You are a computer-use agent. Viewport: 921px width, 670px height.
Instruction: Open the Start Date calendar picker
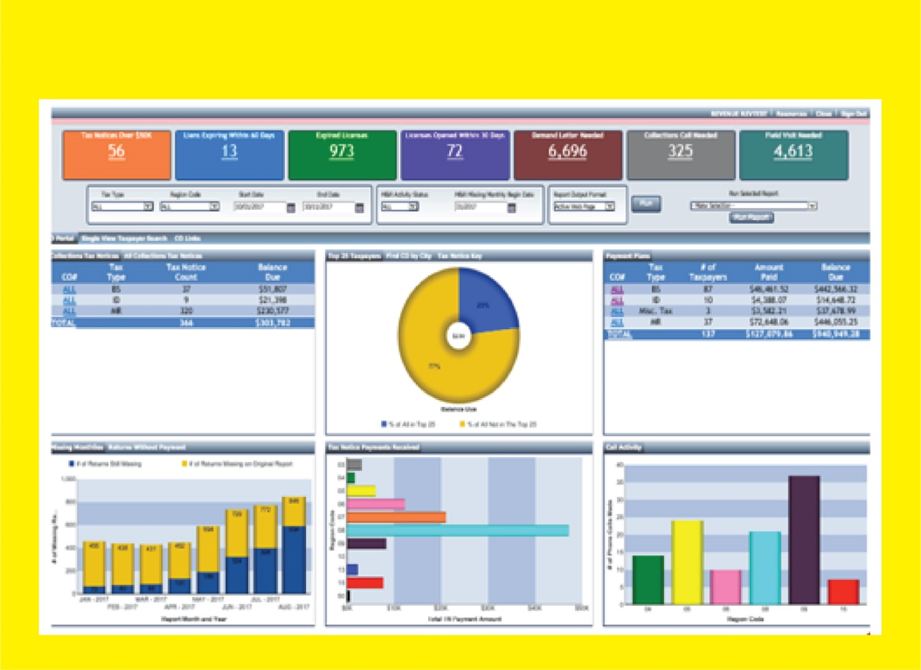click(291, 208)
